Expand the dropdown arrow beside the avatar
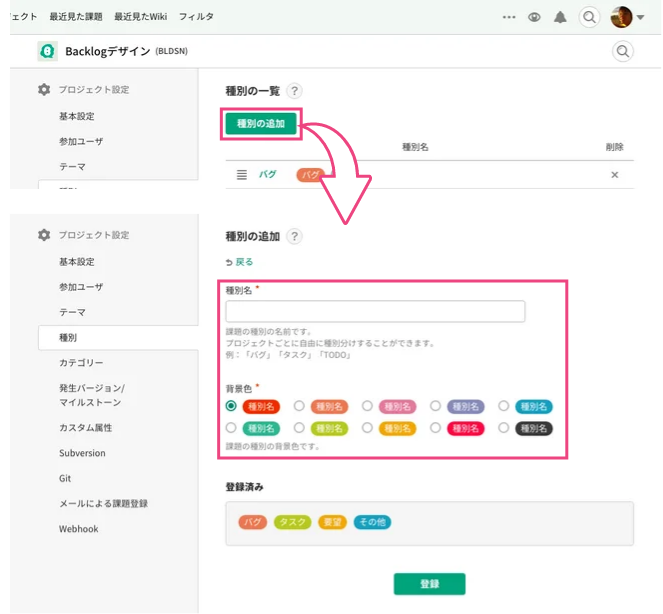Viewport: 663px width, 614px height. [640, 17]
